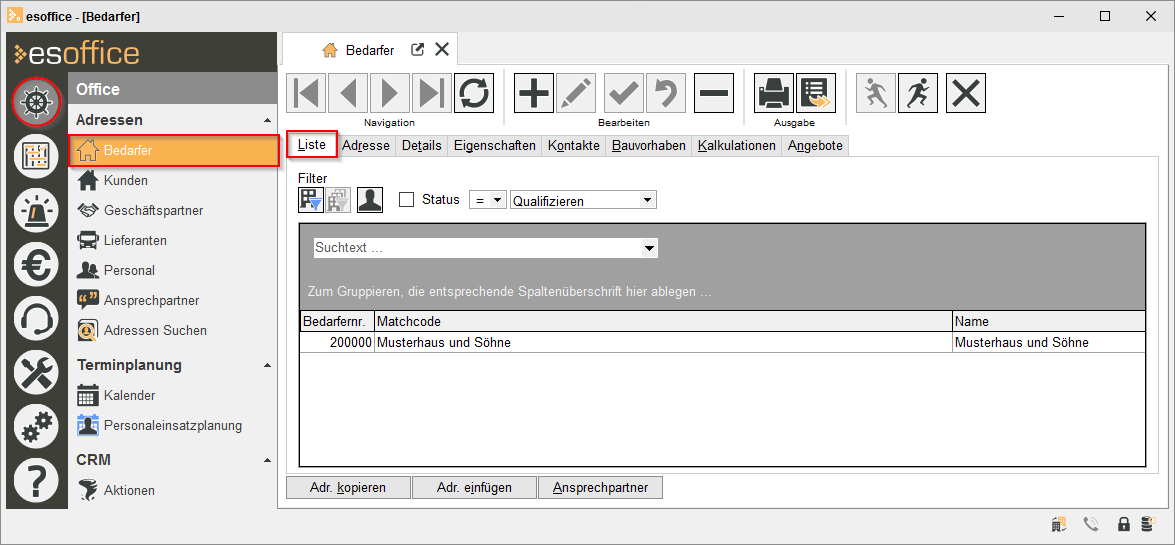Go to previous record arrow
The width and height of the screenshot is (1175, 545).
[x=348, y=94]
